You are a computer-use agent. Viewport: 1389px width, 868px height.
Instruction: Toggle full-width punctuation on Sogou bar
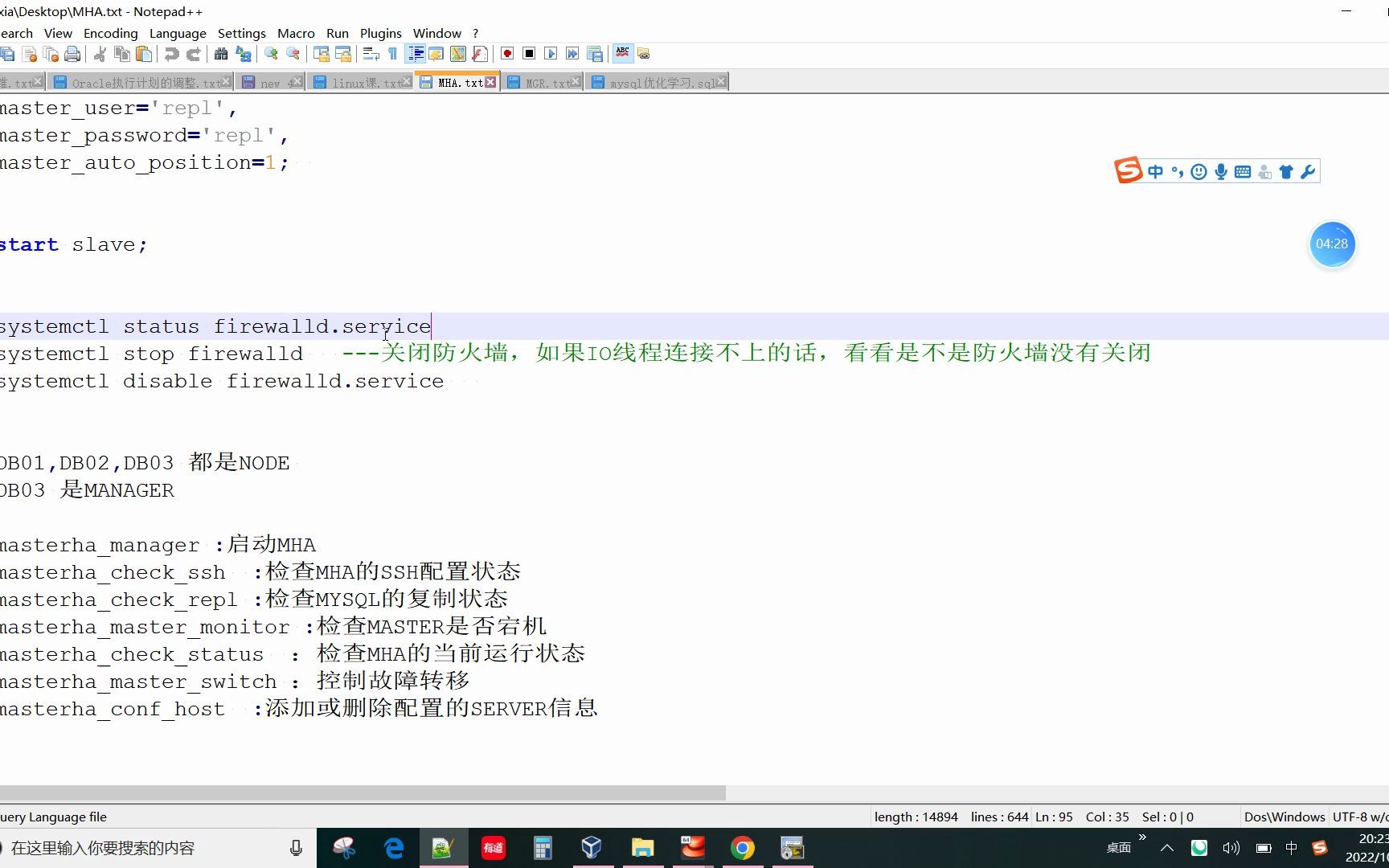click(1176, 171)
